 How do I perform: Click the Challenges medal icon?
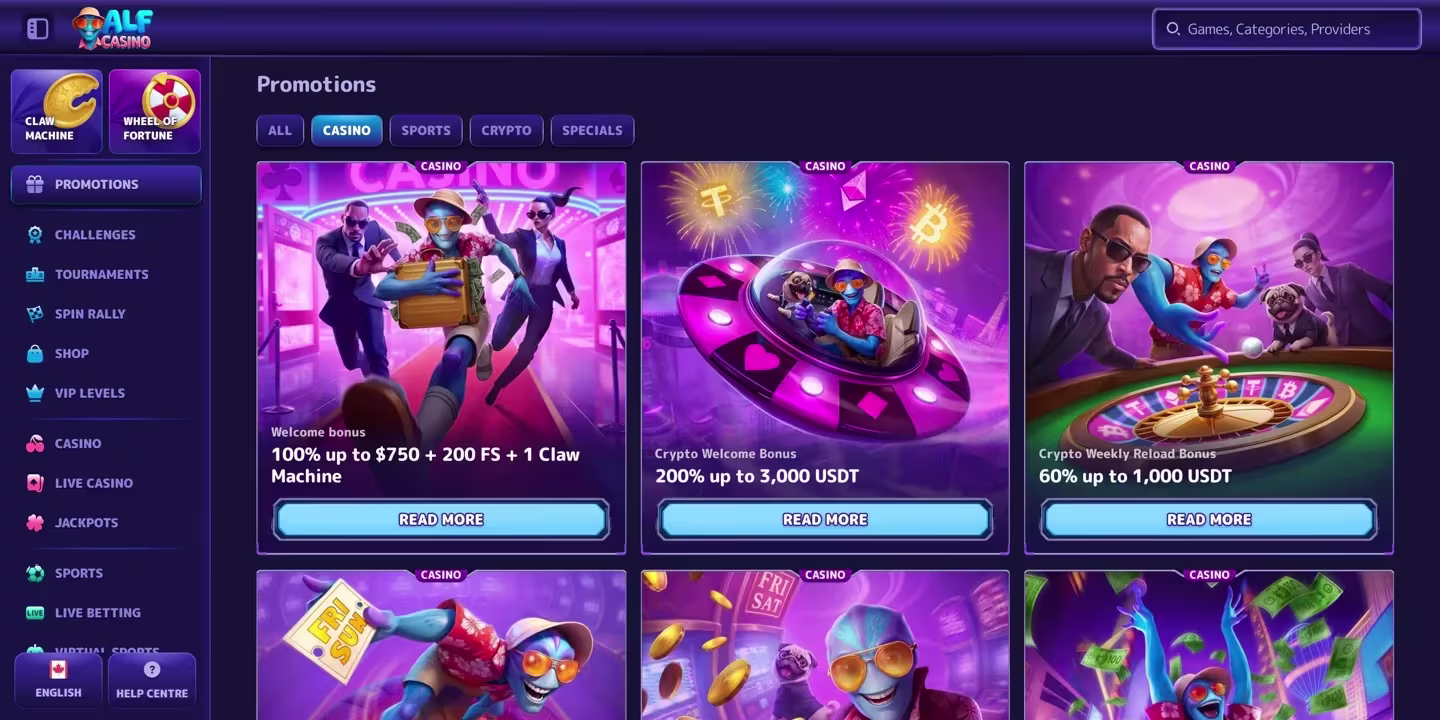coord(35,235)
